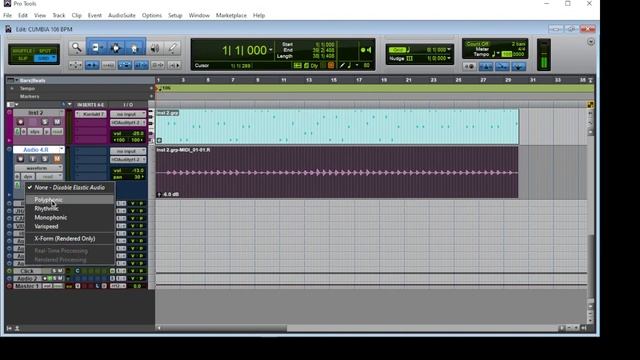640x360 pixels.
Task: Open the Marketplace menu
Action: (x=231, y=16)
